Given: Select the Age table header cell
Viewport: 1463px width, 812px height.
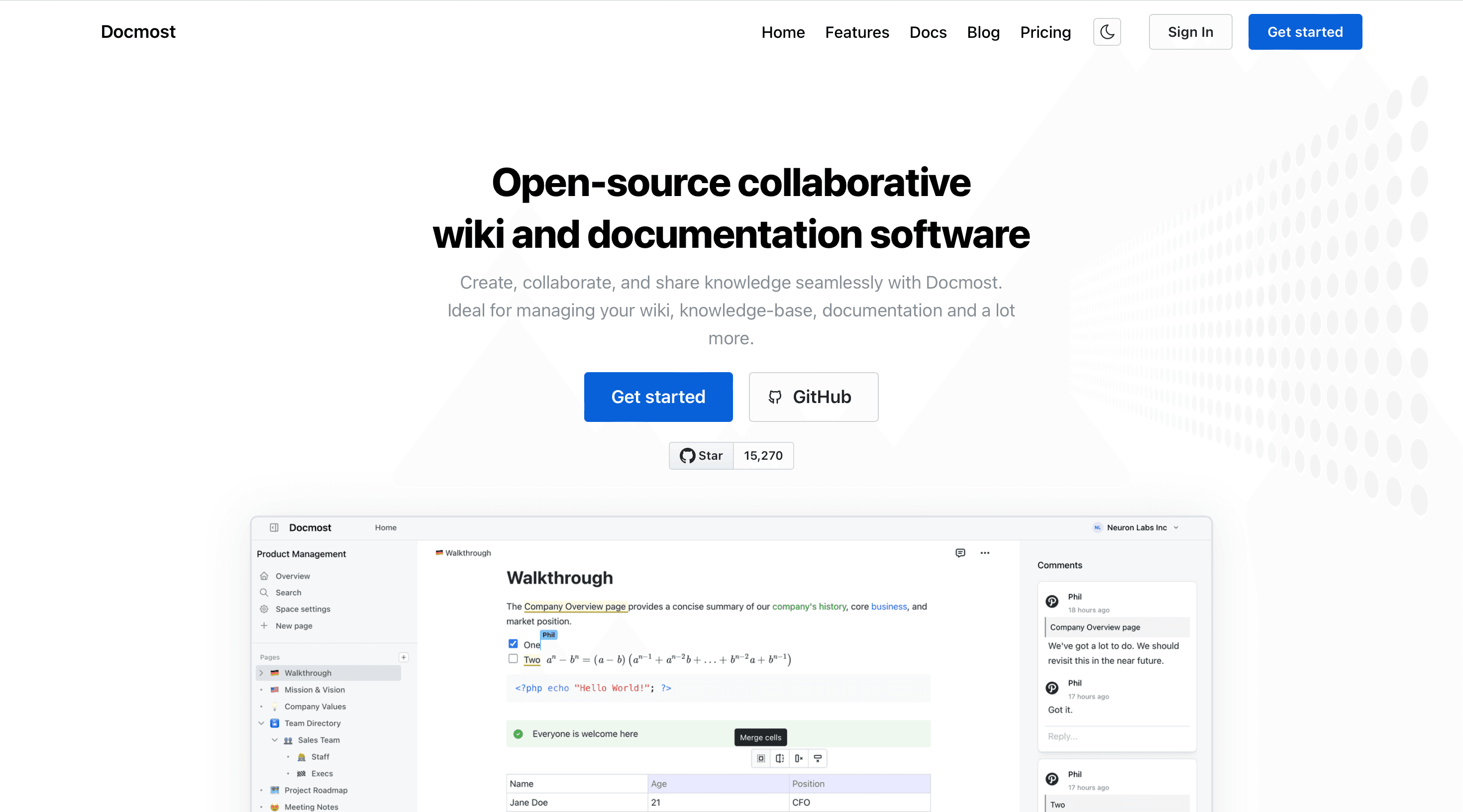Looking at the screenshot, I should [718, 783].
